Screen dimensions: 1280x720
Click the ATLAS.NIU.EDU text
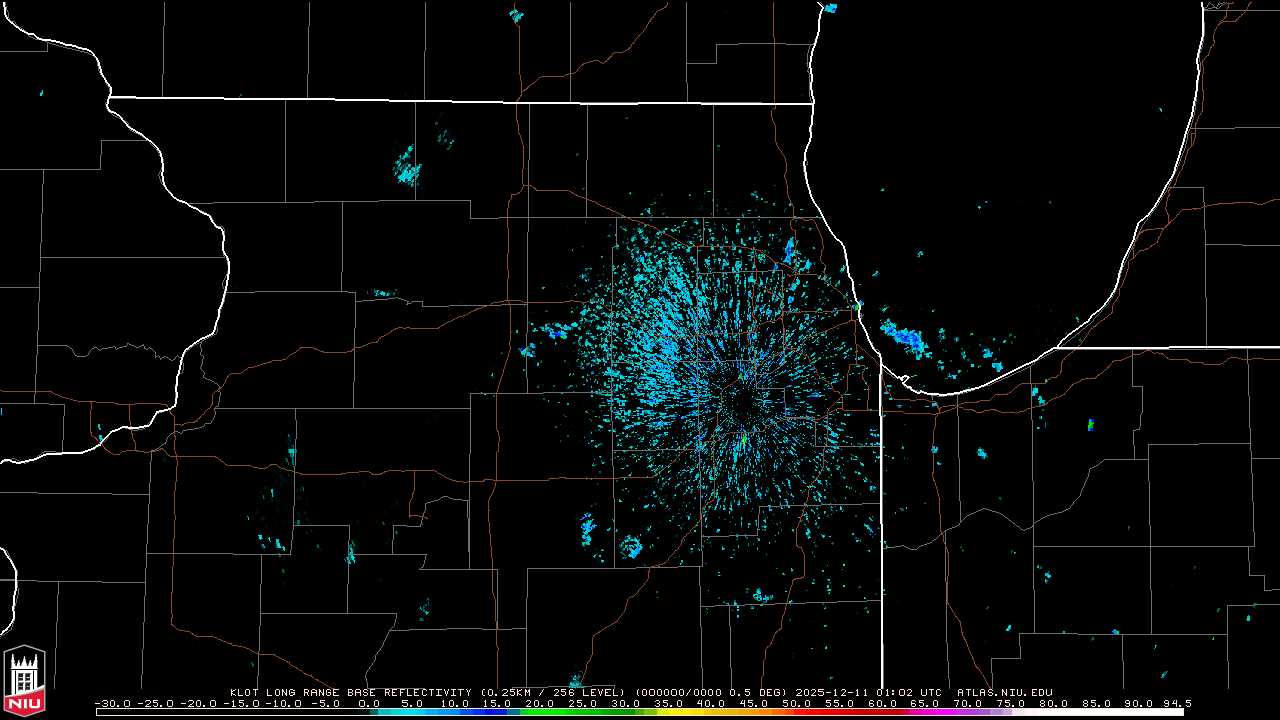(1004, 692)
